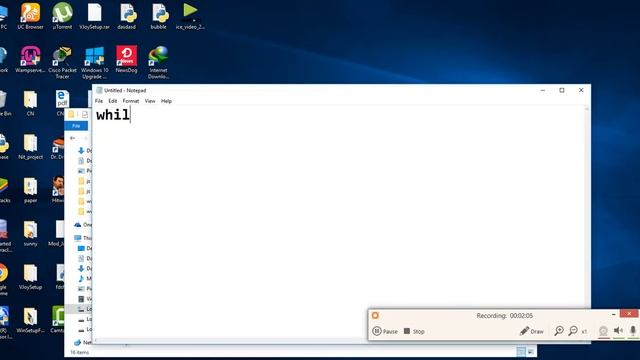Select VJoySetup folder on desktop
The height and width of the screenshot is (360, 640).
point(30,277)
